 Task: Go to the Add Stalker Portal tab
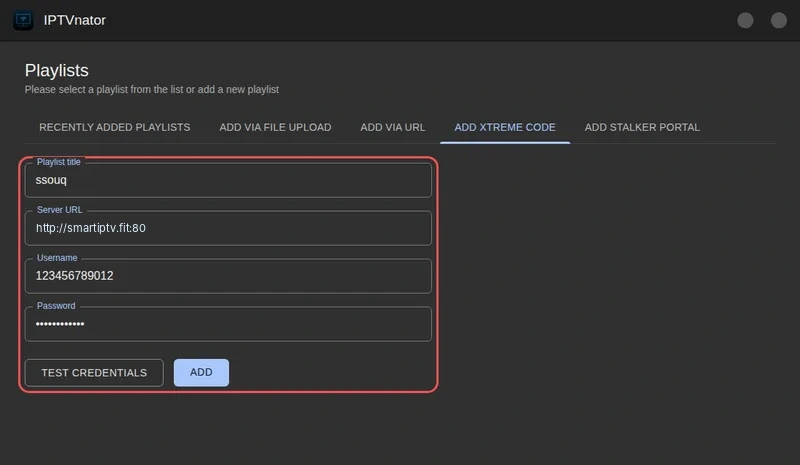point(642,127)
